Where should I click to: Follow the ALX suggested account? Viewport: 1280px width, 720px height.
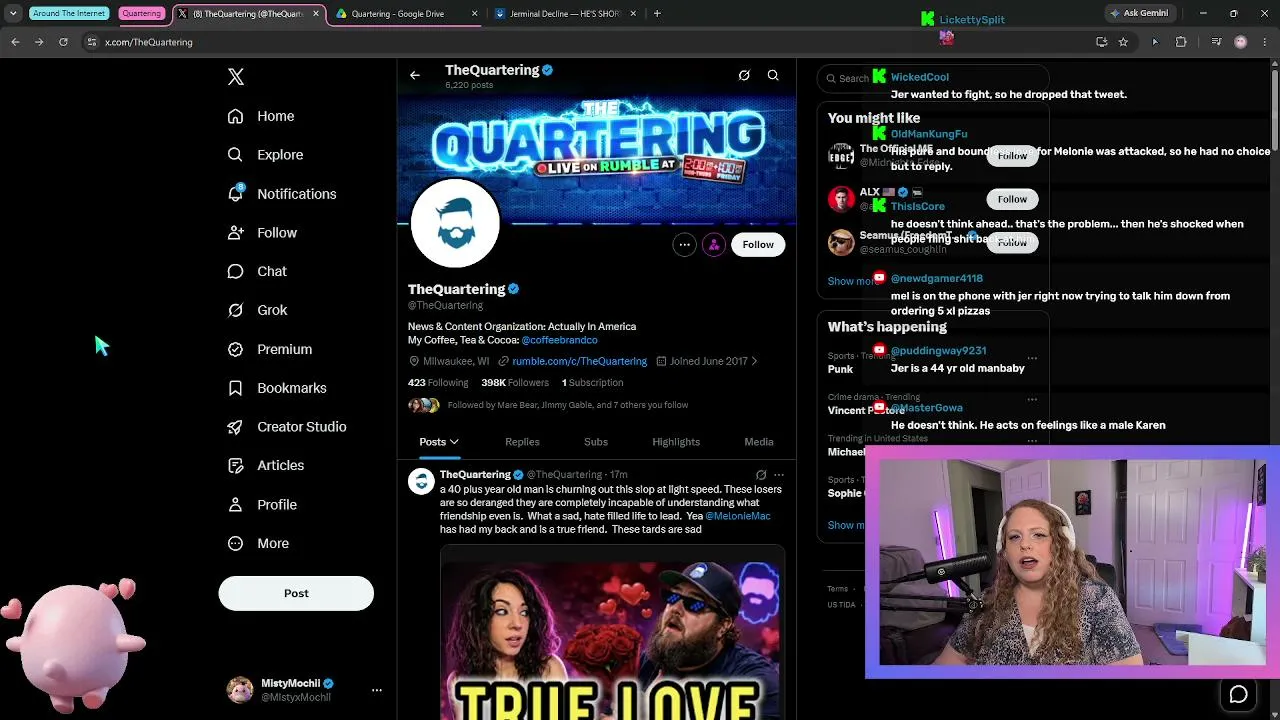coord(1012,199)
